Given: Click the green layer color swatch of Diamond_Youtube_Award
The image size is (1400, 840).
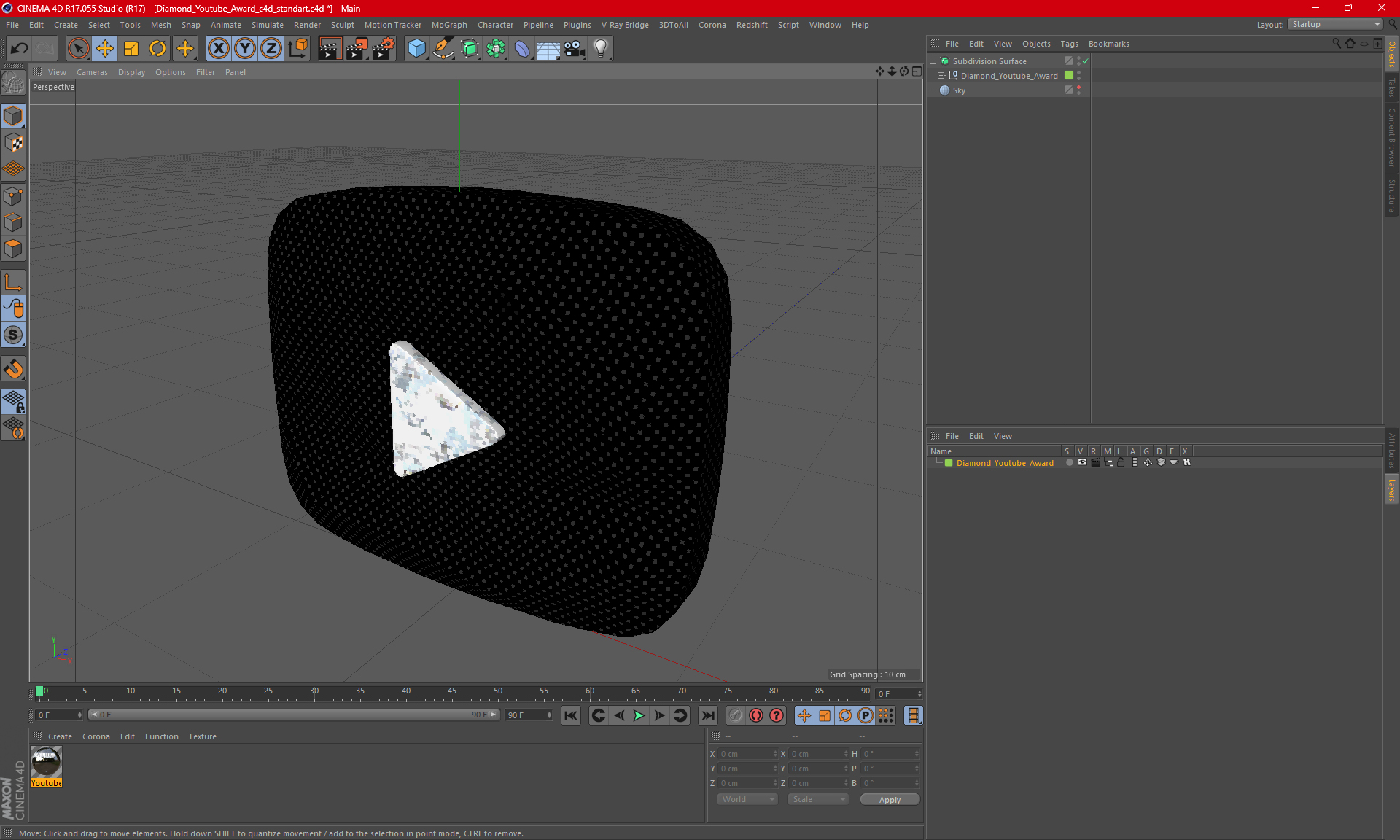Looking at the screenshot, I should click(949, 463).
